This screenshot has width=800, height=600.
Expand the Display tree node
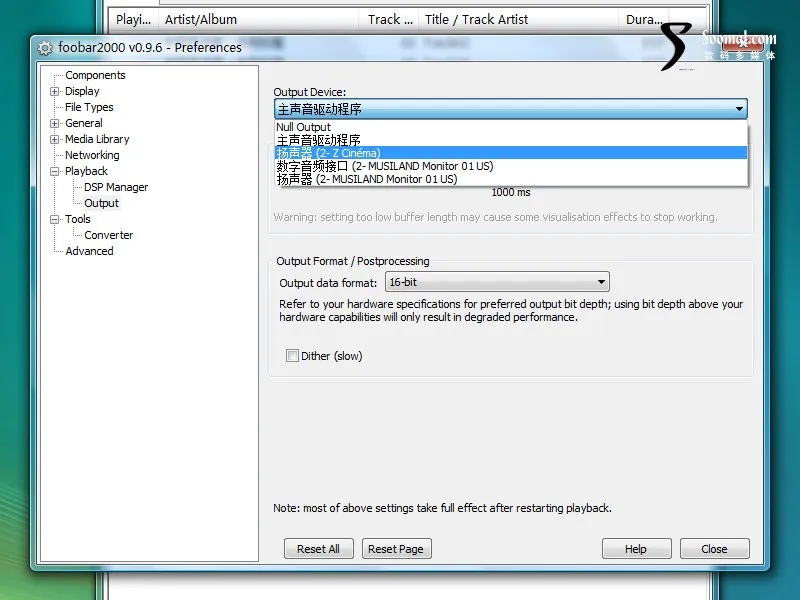[x=54, y=91]
